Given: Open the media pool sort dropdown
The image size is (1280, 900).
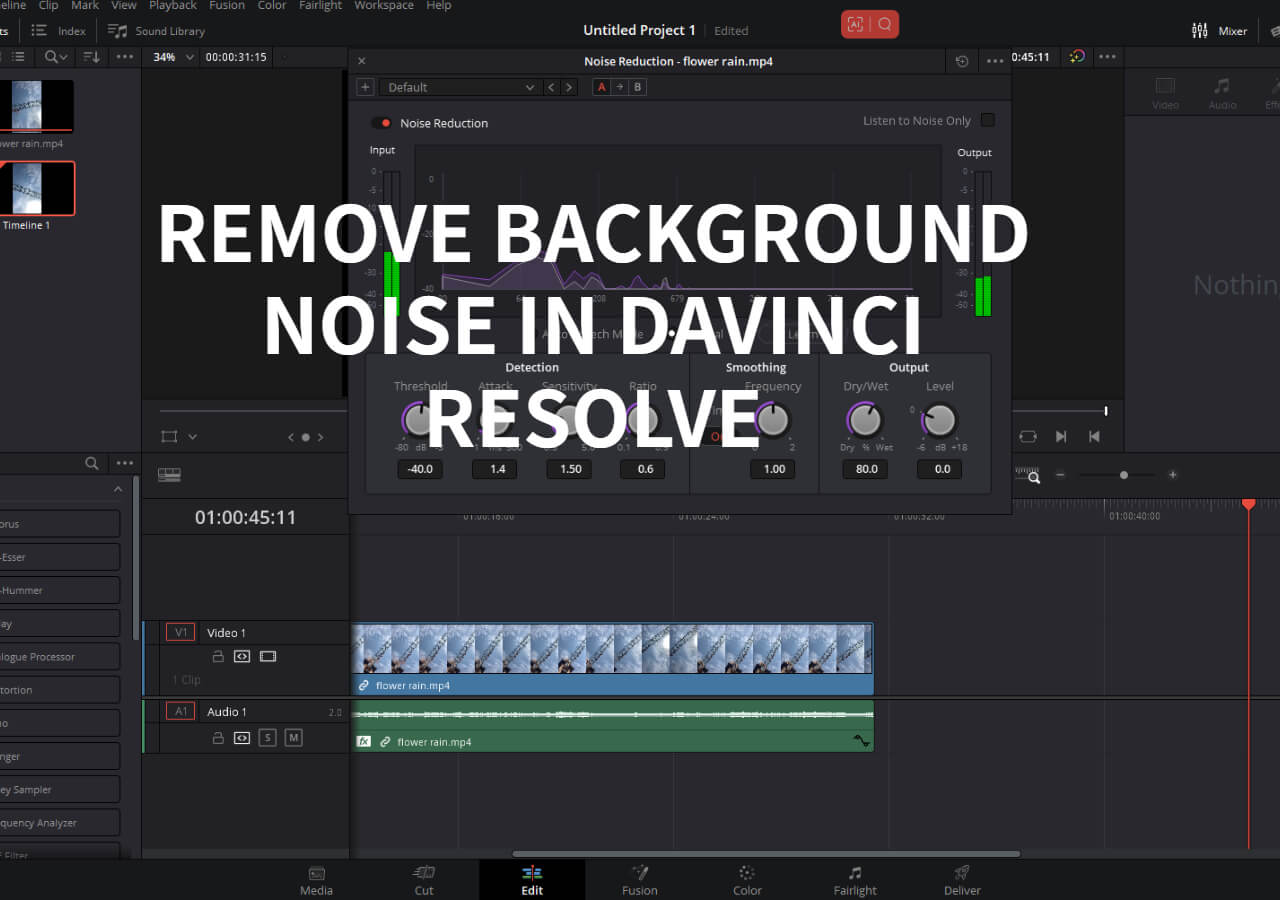Looking at the screenshot, I should [92, 57].
